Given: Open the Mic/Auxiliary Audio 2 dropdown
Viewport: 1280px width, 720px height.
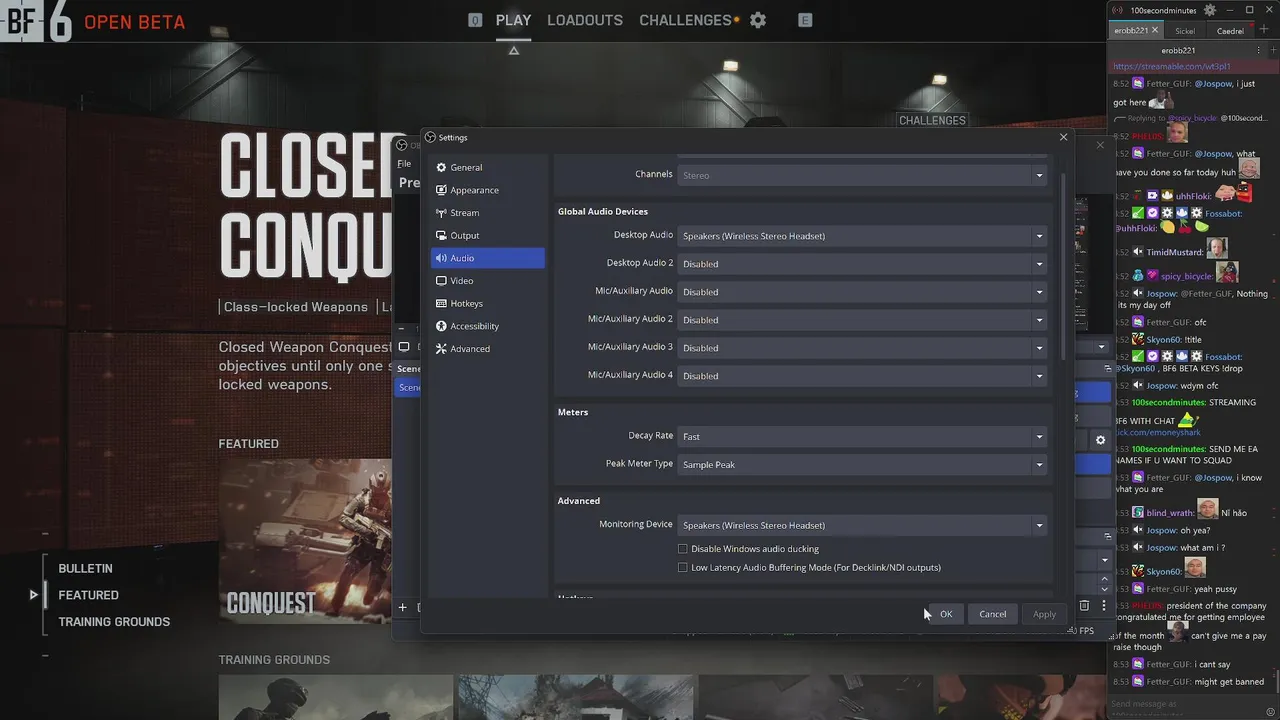Looking at the screenshot, I should click(x=862, y=320).
